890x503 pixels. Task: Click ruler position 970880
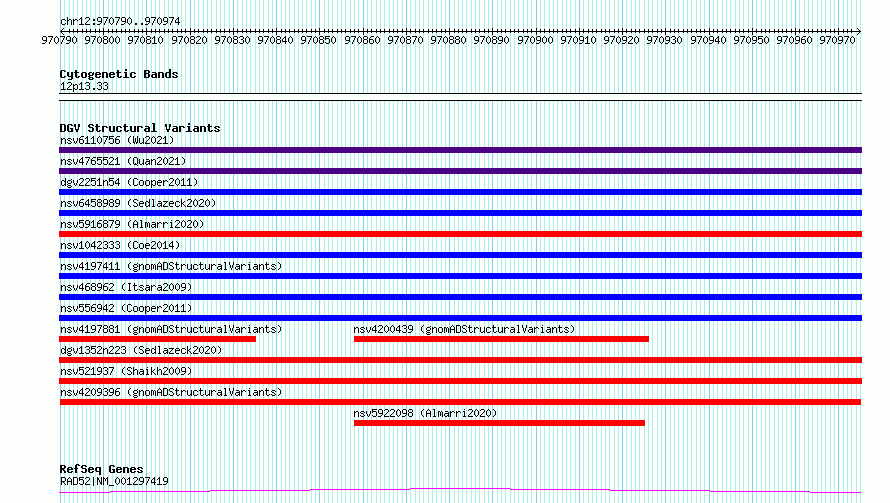(449, 40)
